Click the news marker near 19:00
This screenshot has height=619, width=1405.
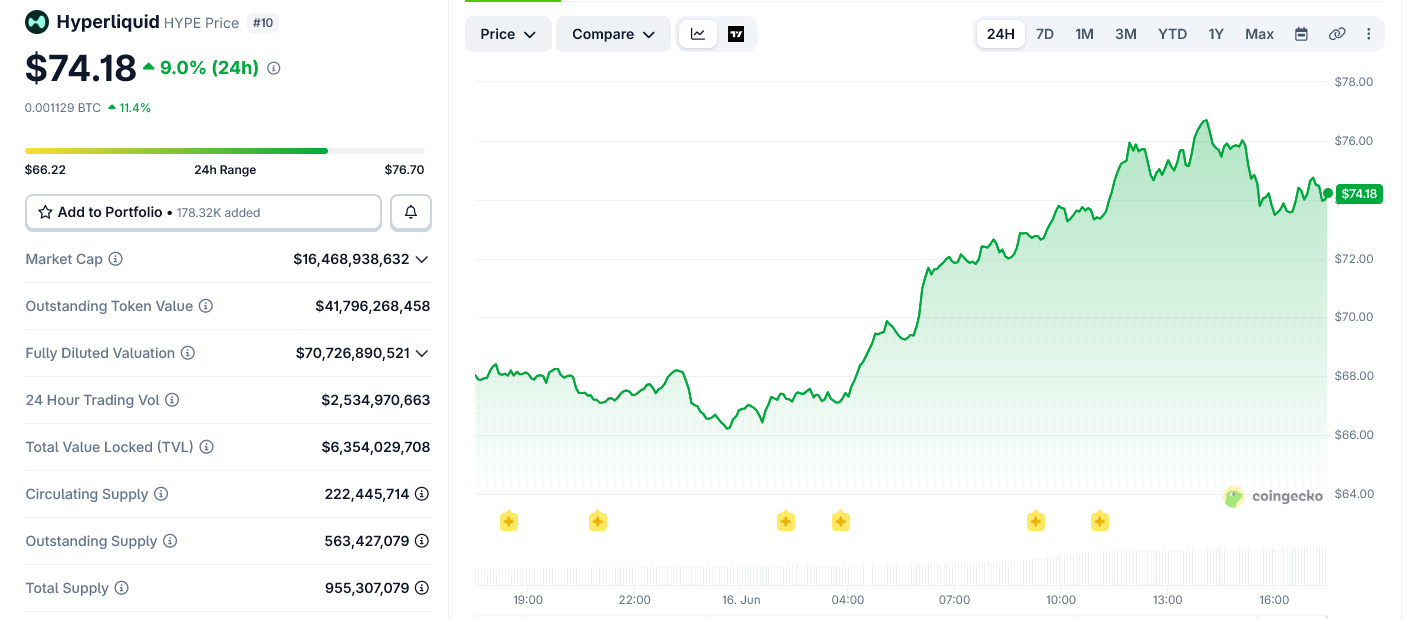click(x=509, y=521)
